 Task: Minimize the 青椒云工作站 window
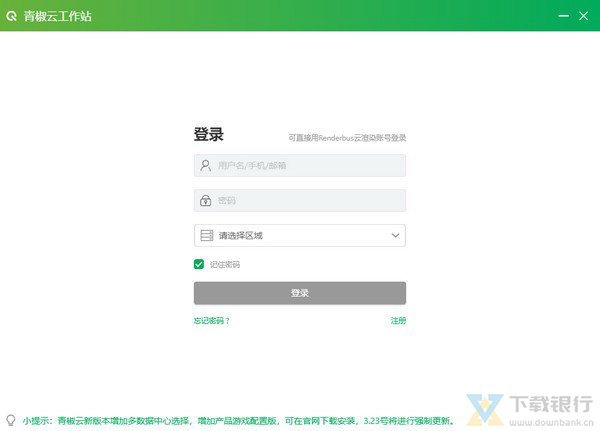(x=563, y=16)
